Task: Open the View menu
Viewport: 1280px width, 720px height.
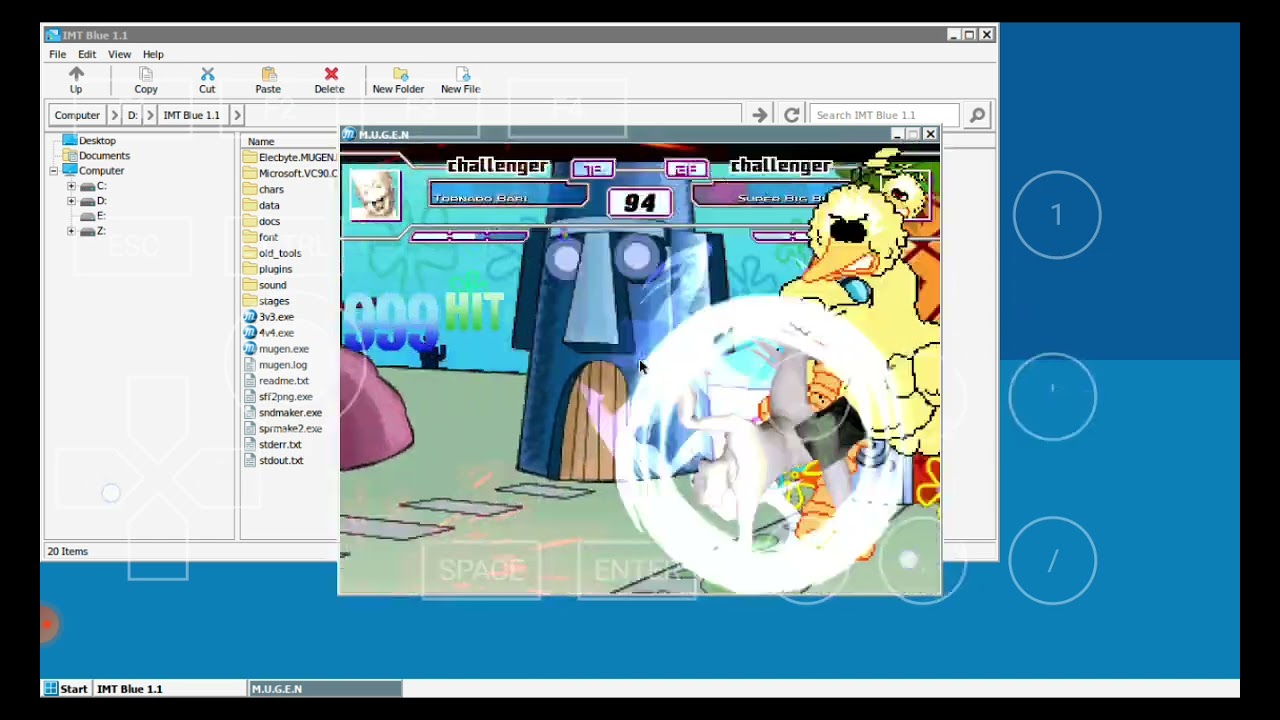Action: pyautogui.click(x=119, y=54)
